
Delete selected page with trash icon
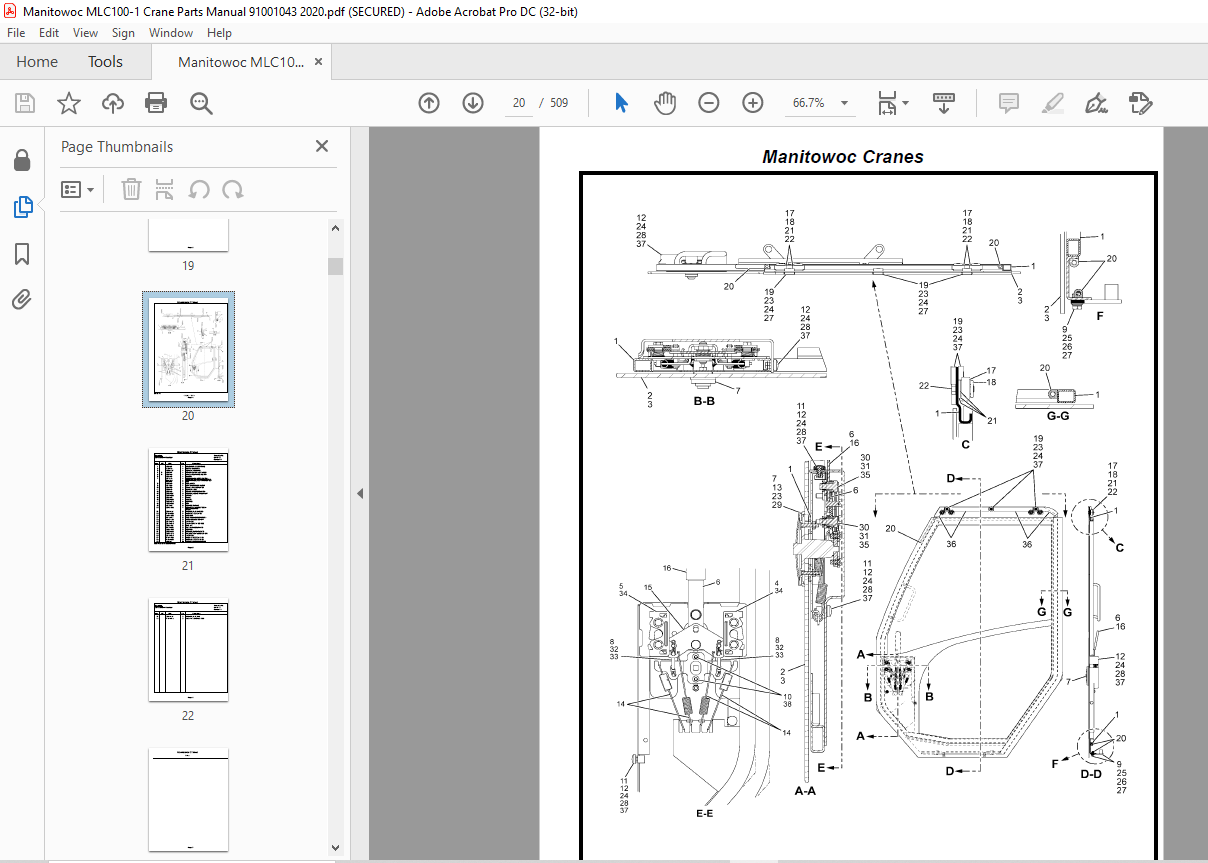tap(131, 189)
